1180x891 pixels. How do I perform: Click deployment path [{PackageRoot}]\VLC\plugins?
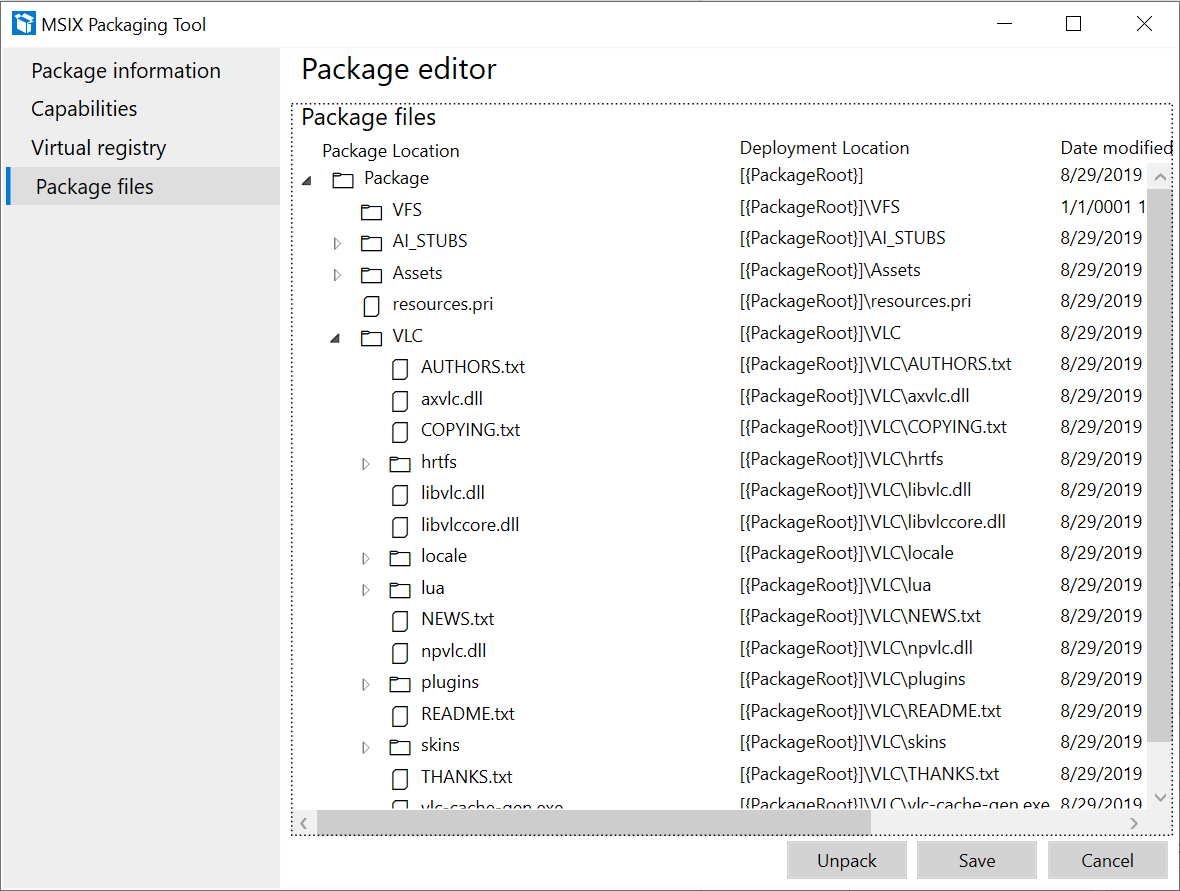pyautogui.click(x=852, y=679)
